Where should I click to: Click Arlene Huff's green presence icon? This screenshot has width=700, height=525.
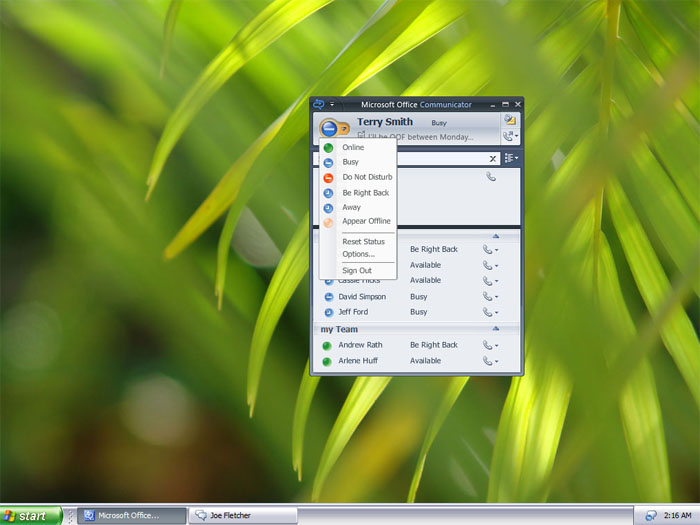(x=327, y=361)
